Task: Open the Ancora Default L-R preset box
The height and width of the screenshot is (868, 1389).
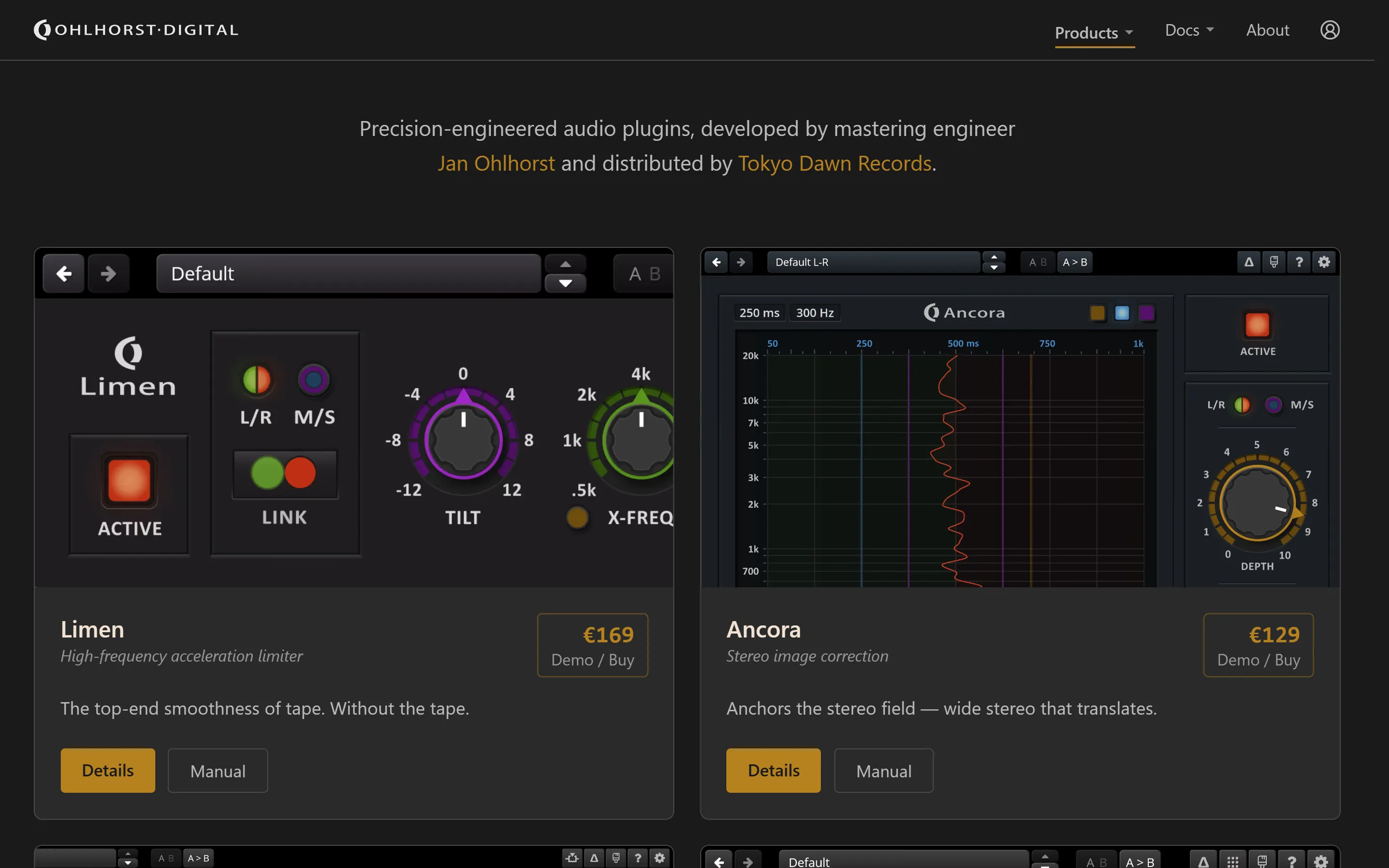Action: 873,262
